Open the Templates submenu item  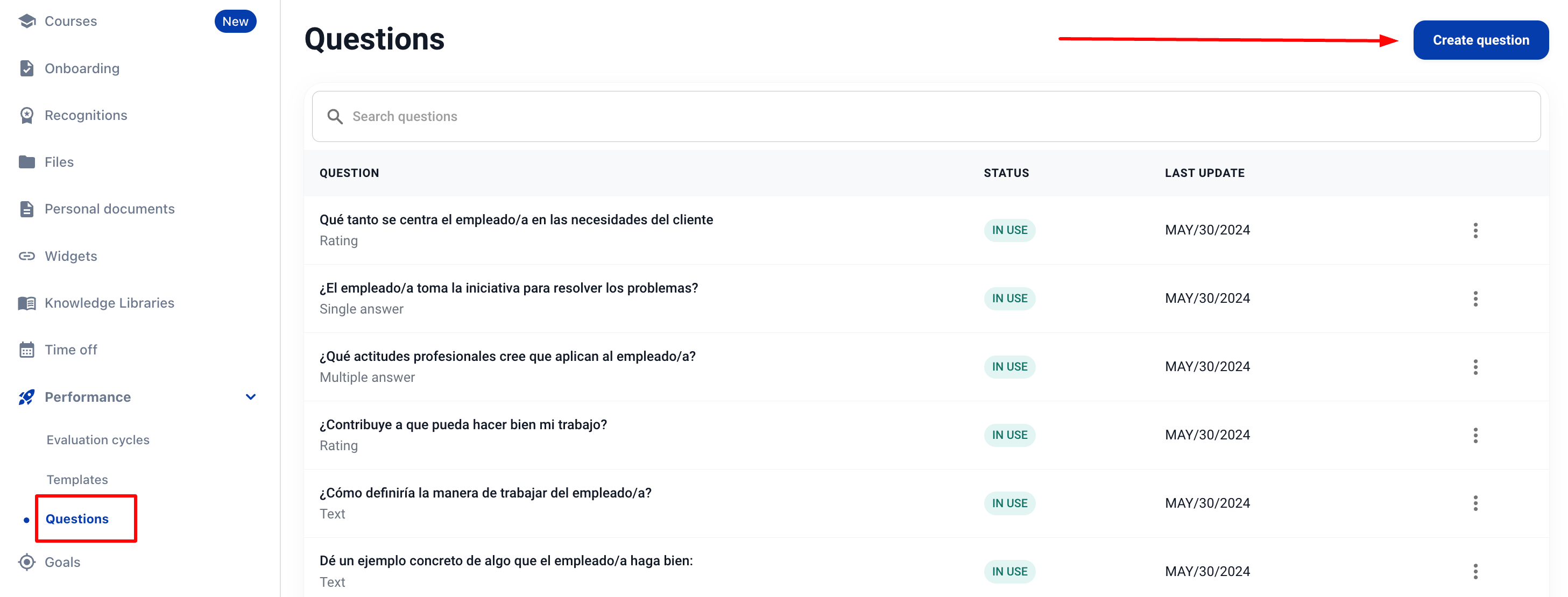tap(77, 480)
